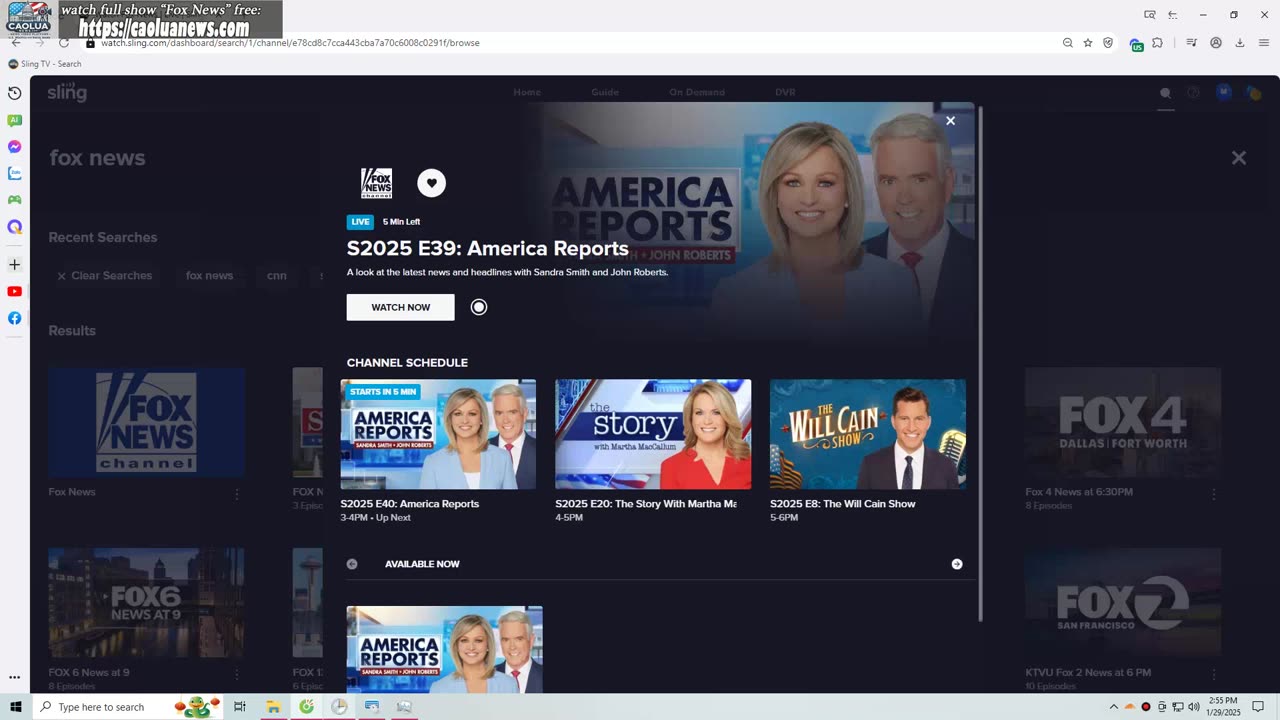The width and height of the screenshot is (1280, 720).
Task: Switch to the On Demand tab
Action: click(x=697, y=92)
